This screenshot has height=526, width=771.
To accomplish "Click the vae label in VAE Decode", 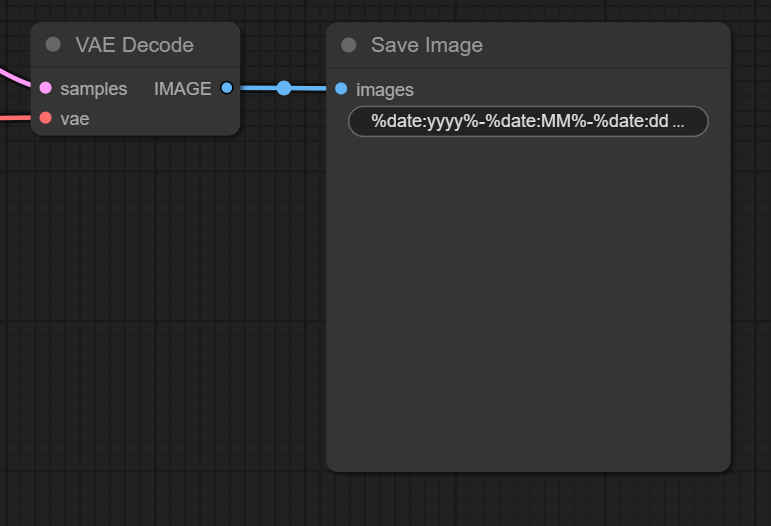I will pyautogui.click(x=75, y=119).
